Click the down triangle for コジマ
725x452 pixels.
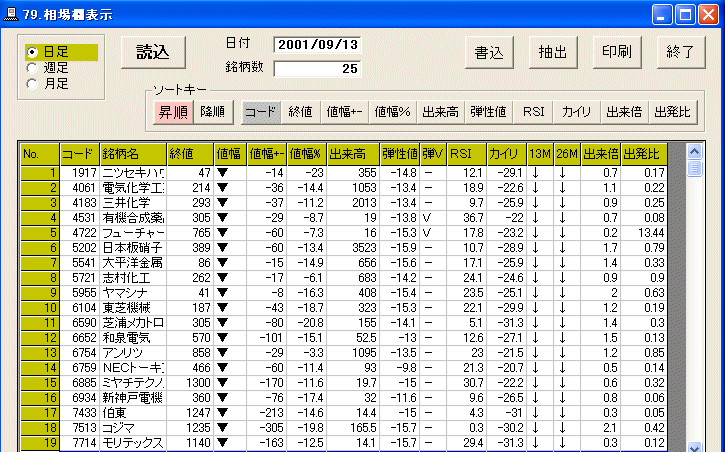point(223,428)
